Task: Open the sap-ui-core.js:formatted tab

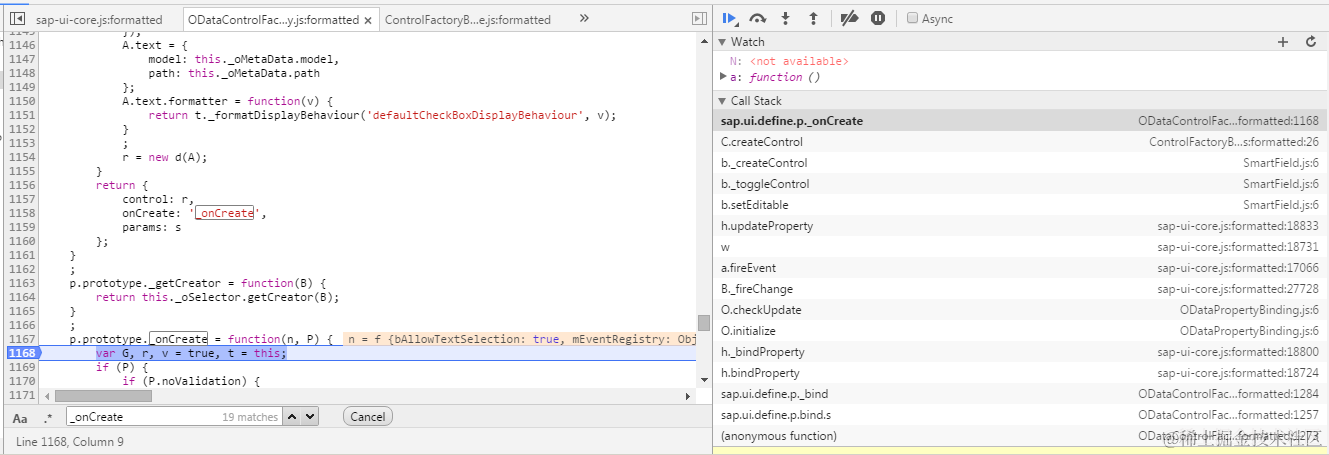Action: pos(98,19)
